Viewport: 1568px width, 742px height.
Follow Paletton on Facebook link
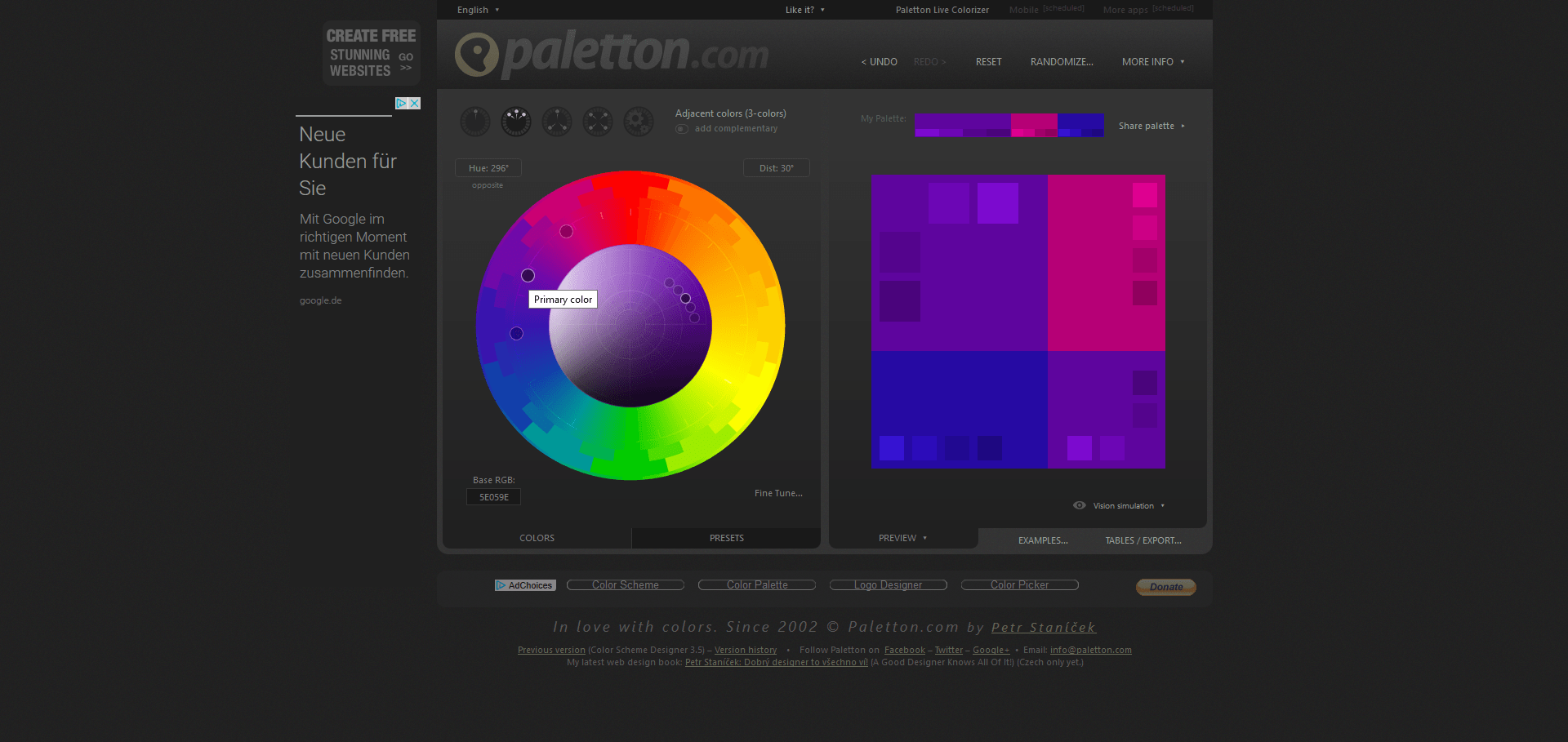[905, 651]
